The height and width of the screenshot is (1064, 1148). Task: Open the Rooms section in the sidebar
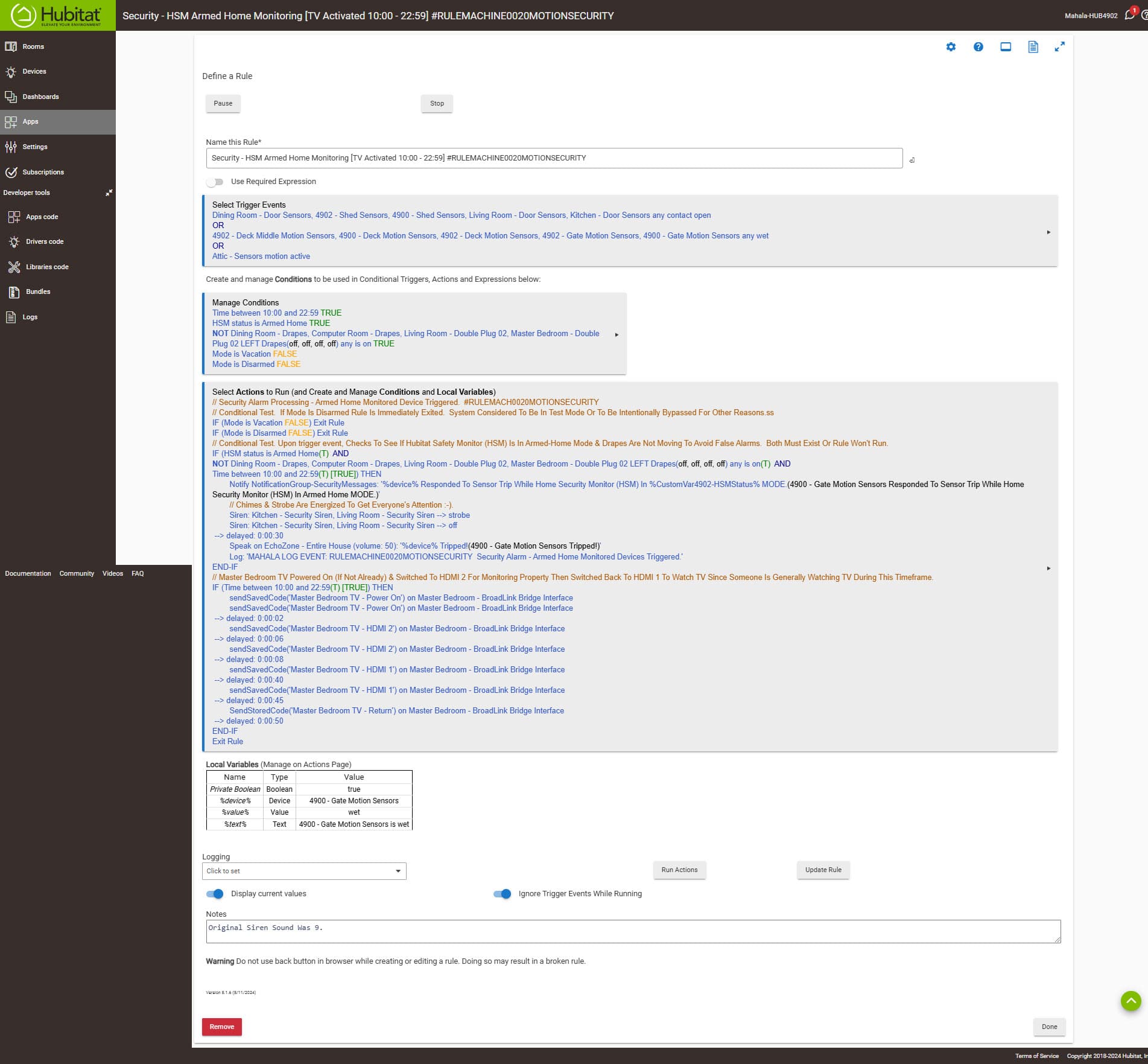pos(33,46)
